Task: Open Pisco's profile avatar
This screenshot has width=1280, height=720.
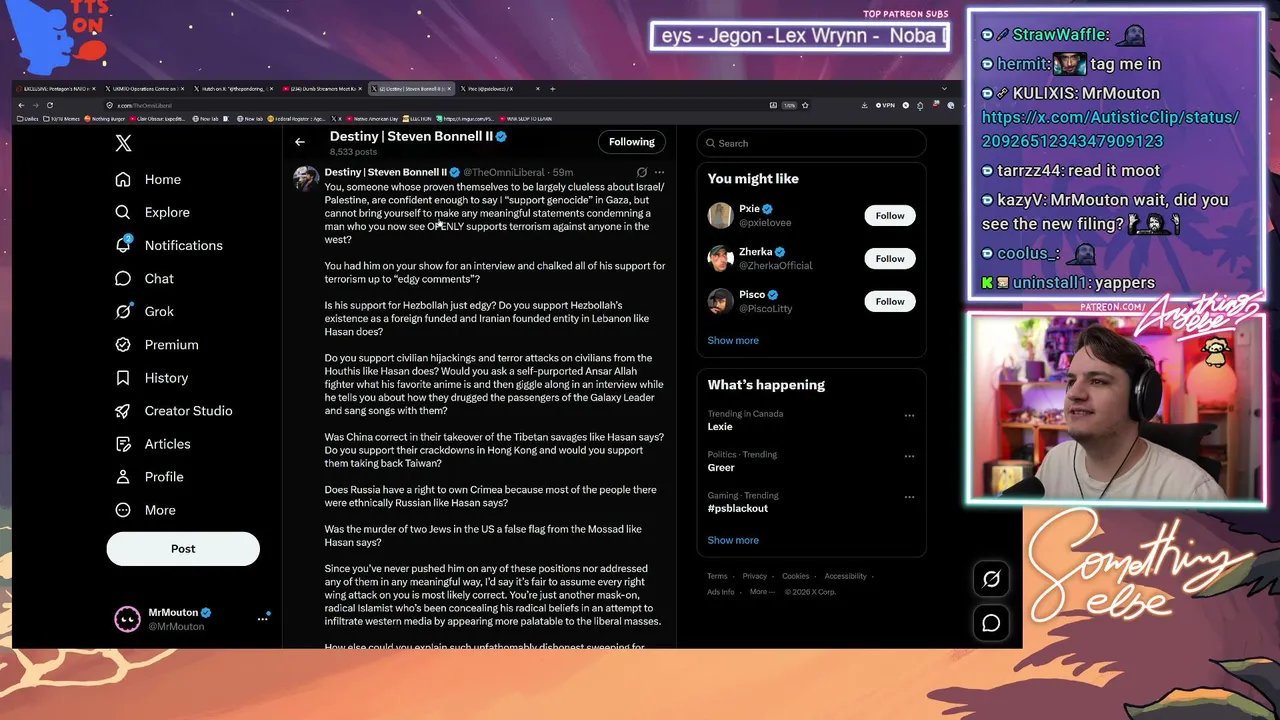Action: coord(720,301)
